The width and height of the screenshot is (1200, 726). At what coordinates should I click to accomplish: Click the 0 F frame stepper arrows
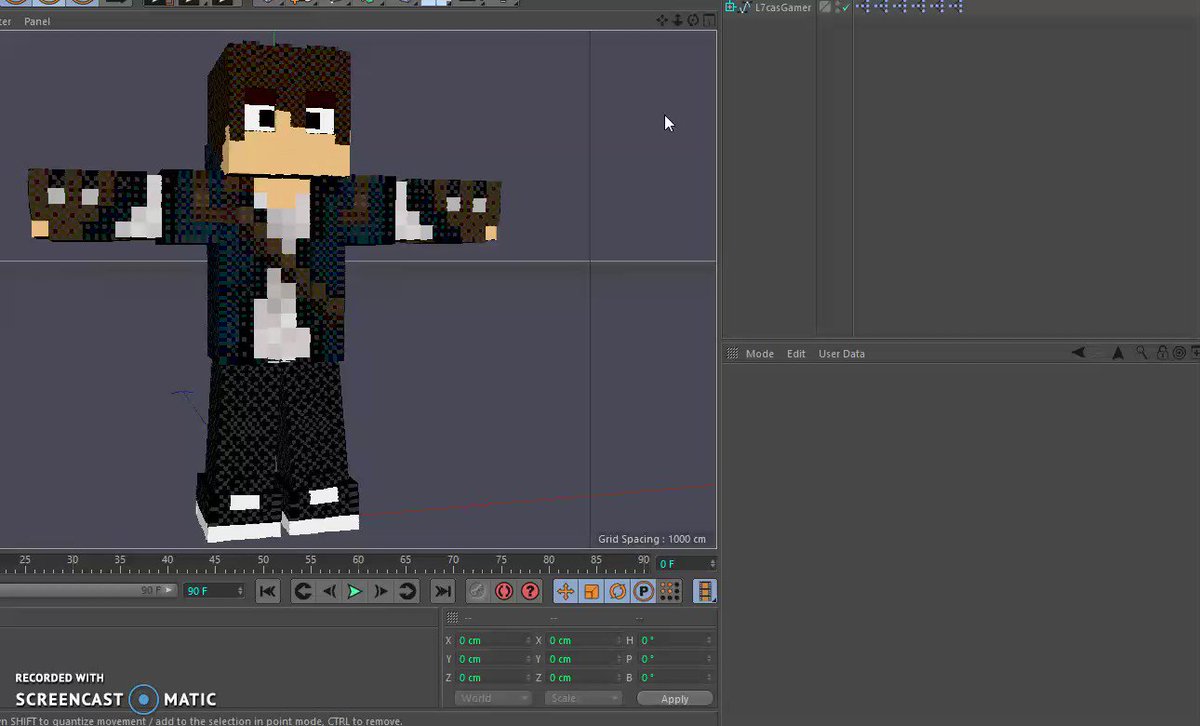[x=712, y=564]
